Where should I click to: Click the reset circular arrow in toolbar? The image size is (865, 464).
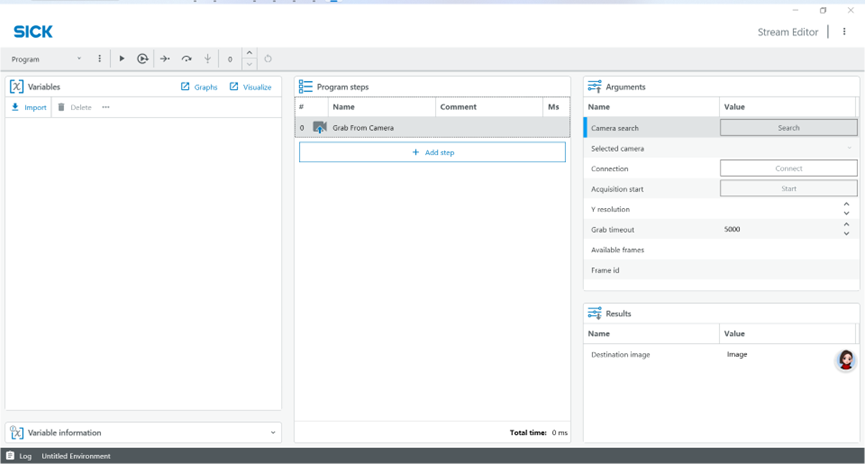(x=268, y=59)
